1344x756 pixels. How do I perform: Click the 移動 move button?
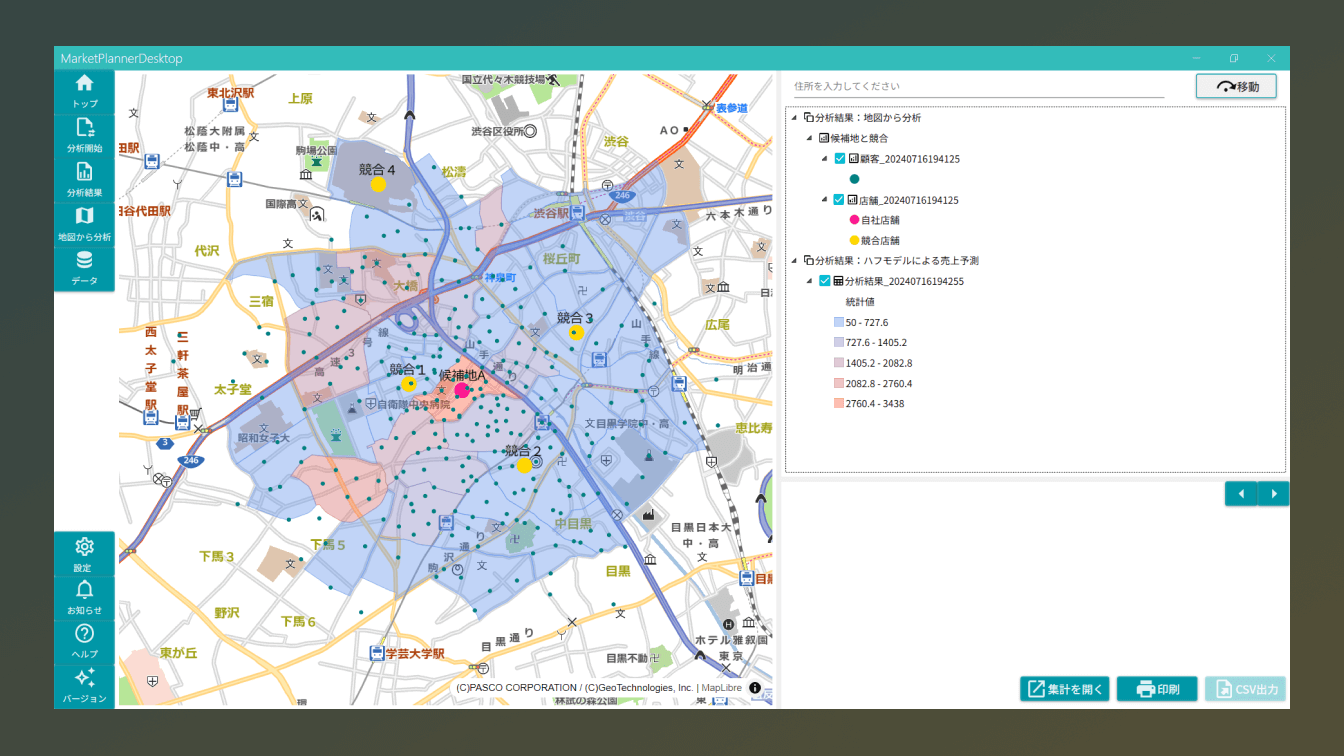pos(1236,86)
